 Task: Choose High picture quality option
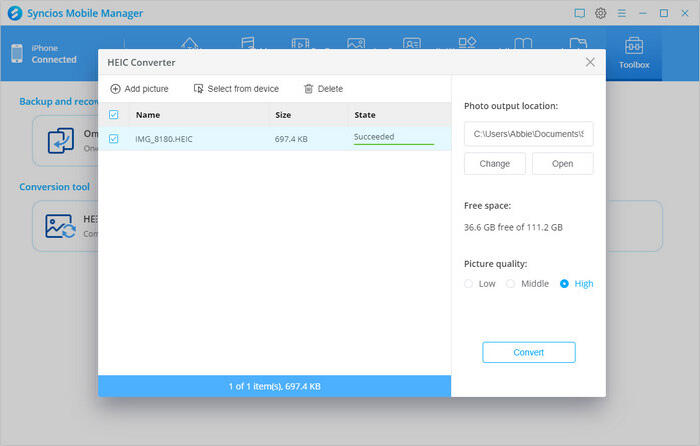click(565, 284)
